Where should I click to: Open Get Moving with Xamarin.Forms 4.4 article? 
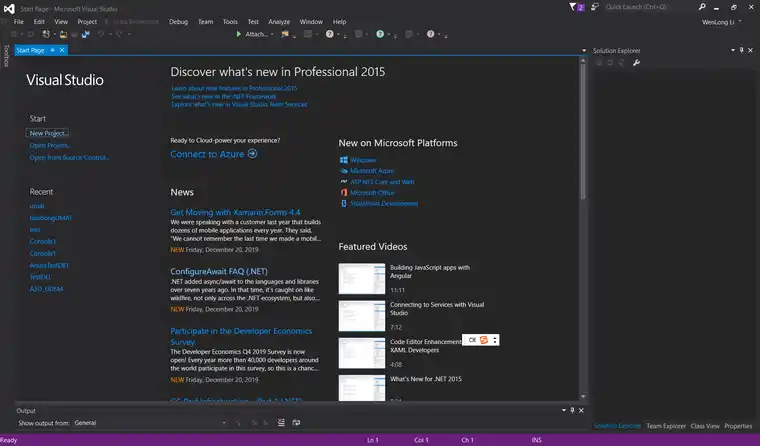(235, 212)
